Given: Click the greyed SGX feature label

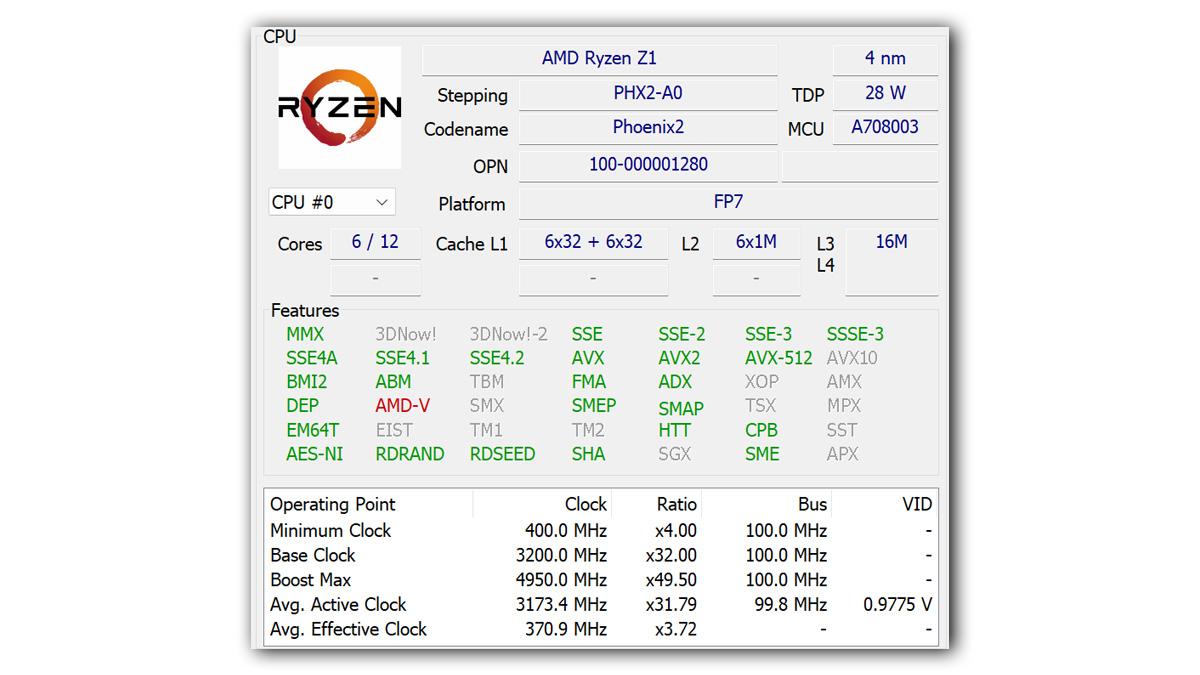Looking at the screenshot, I should [x=674, y=454].
